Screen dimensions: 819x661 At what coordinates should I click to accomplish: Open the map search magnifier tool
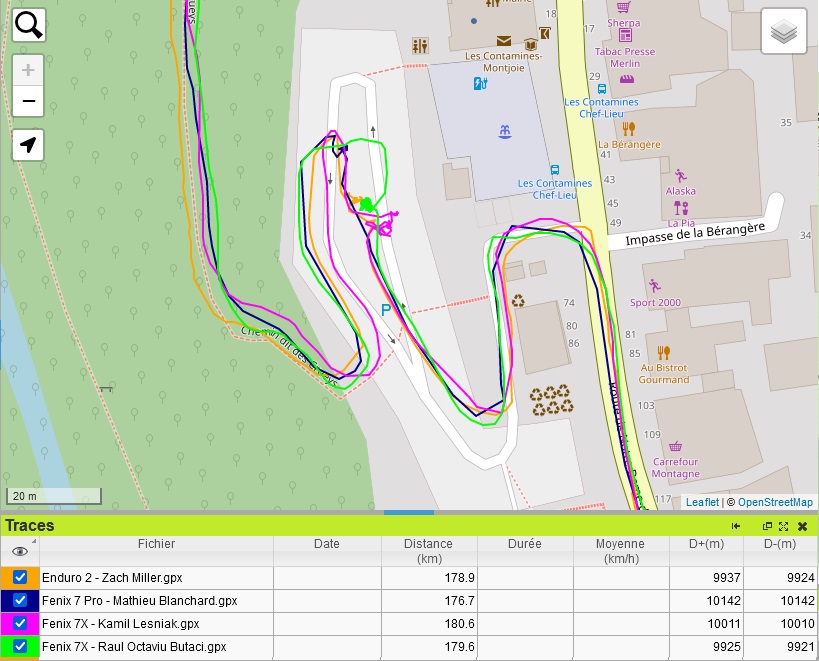[29, 25]
